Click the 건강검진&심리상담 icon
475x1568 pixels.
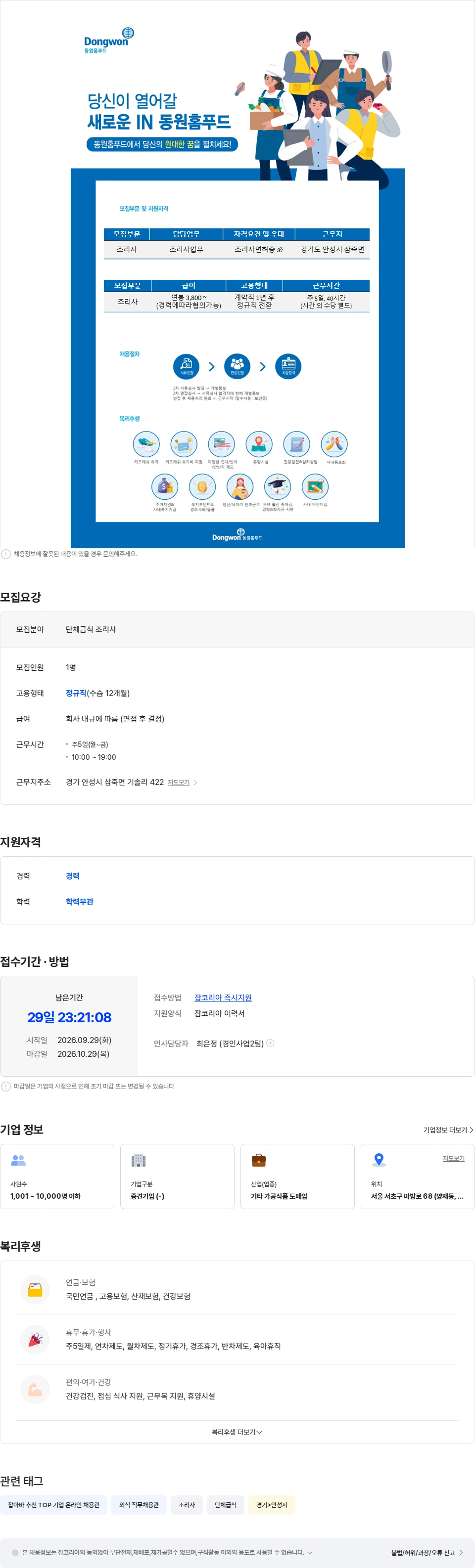(296, 444)
